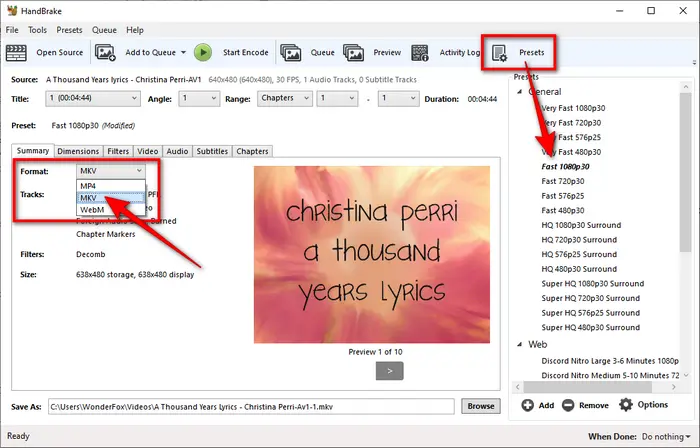Viewport: 700px width, 448px height.
Task: Click the gear icon beside Options
Action: click(x=625, y=405)
